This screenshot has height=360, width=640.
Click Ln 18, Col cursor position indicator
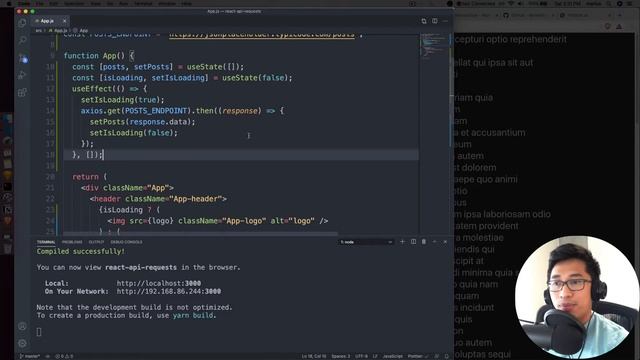coord(314,356)
